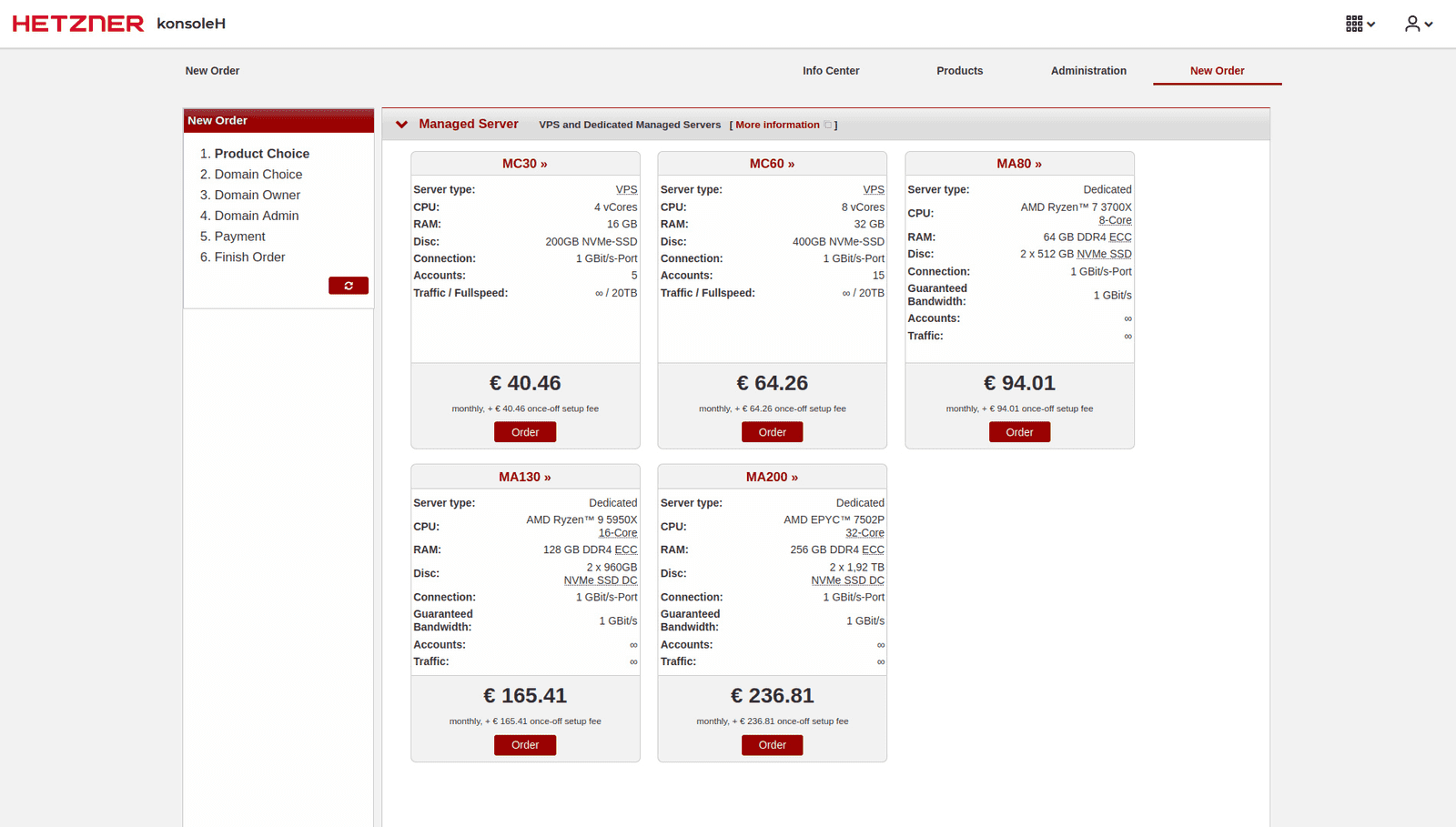Screen dimensions: 1456x827
Task: Click the popup window icon beside More information
Action: coord(825,124)
